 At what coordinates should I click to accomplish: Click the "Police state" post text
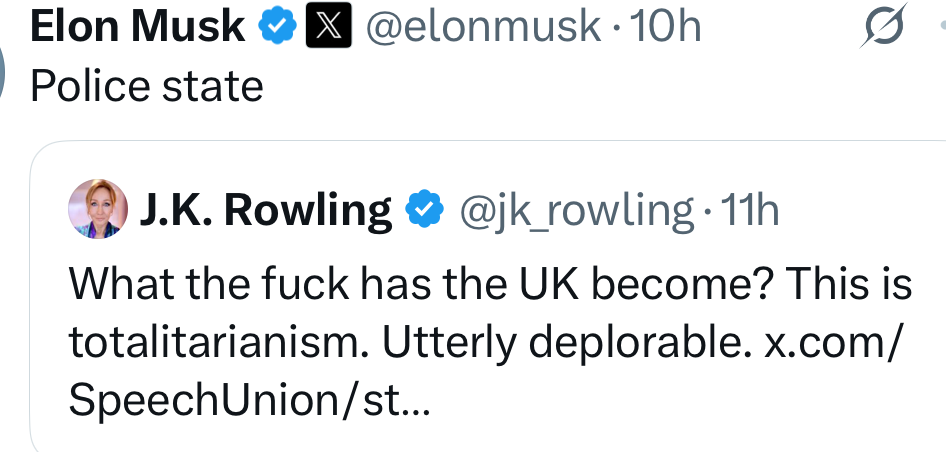[x=147, y=87]
